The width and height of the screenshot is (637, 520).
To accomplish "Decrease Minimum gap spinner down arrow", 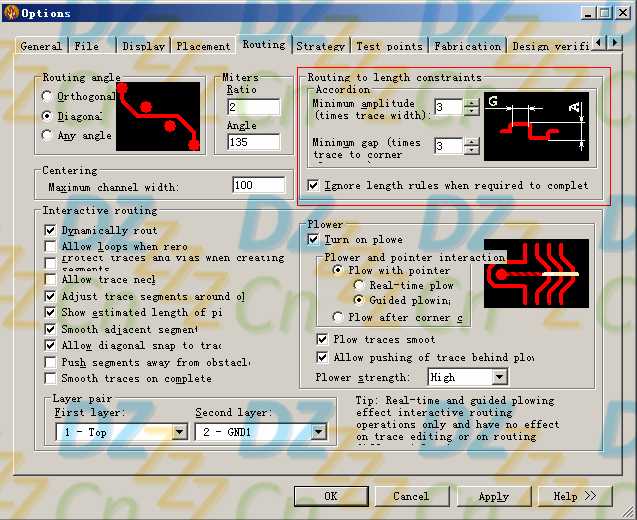I will point(471,150).
